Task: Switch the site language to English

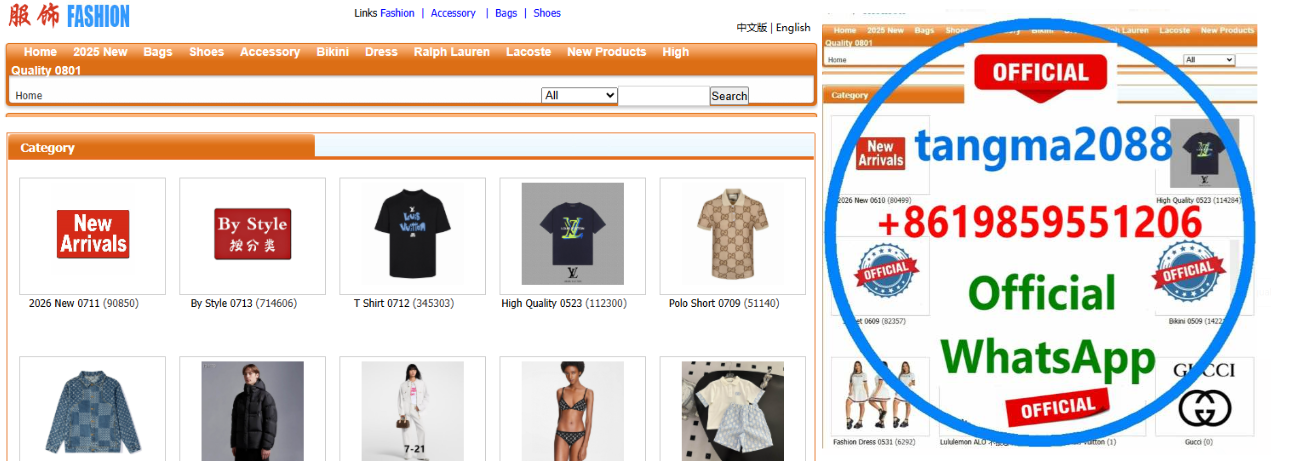Action: 793,28
